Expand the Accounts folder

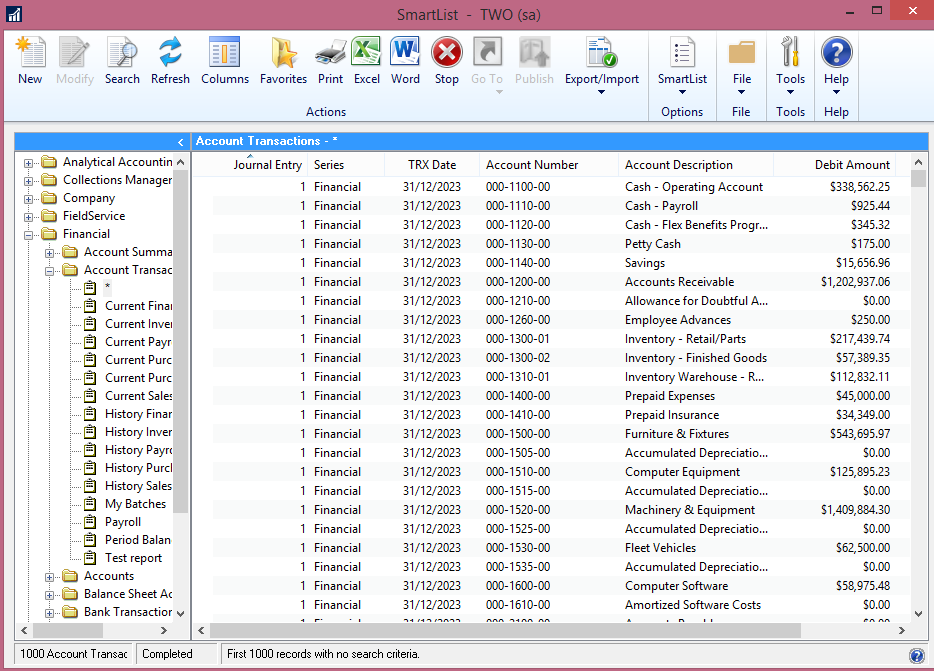[49, 577]
